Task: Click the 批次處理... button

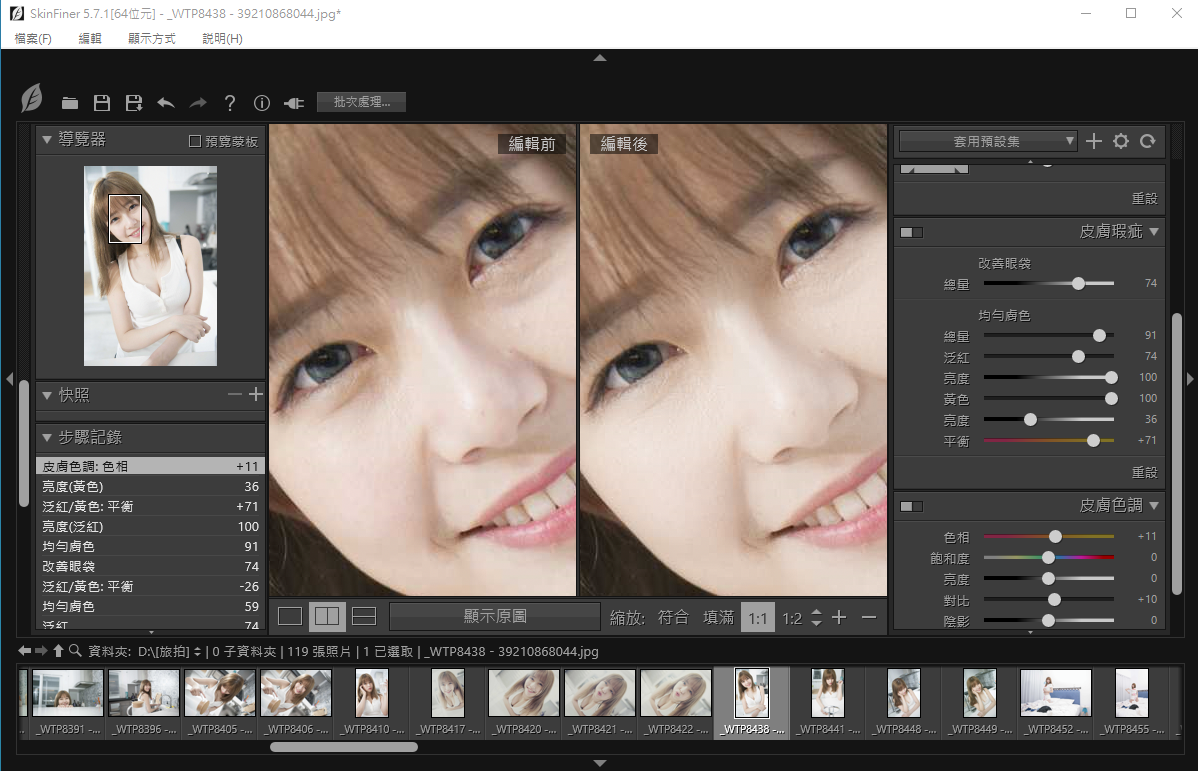Action: click(361, 102)
